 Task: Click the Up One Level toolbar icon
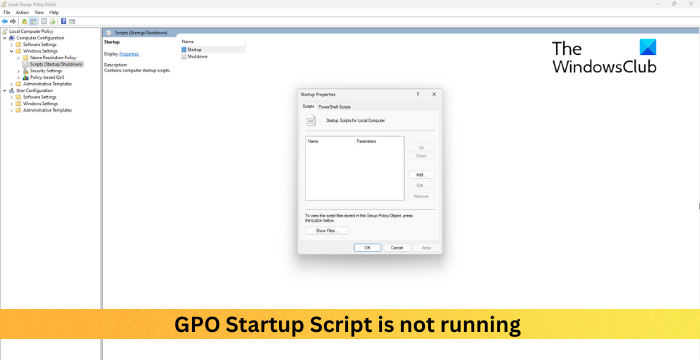pos(25,21)
